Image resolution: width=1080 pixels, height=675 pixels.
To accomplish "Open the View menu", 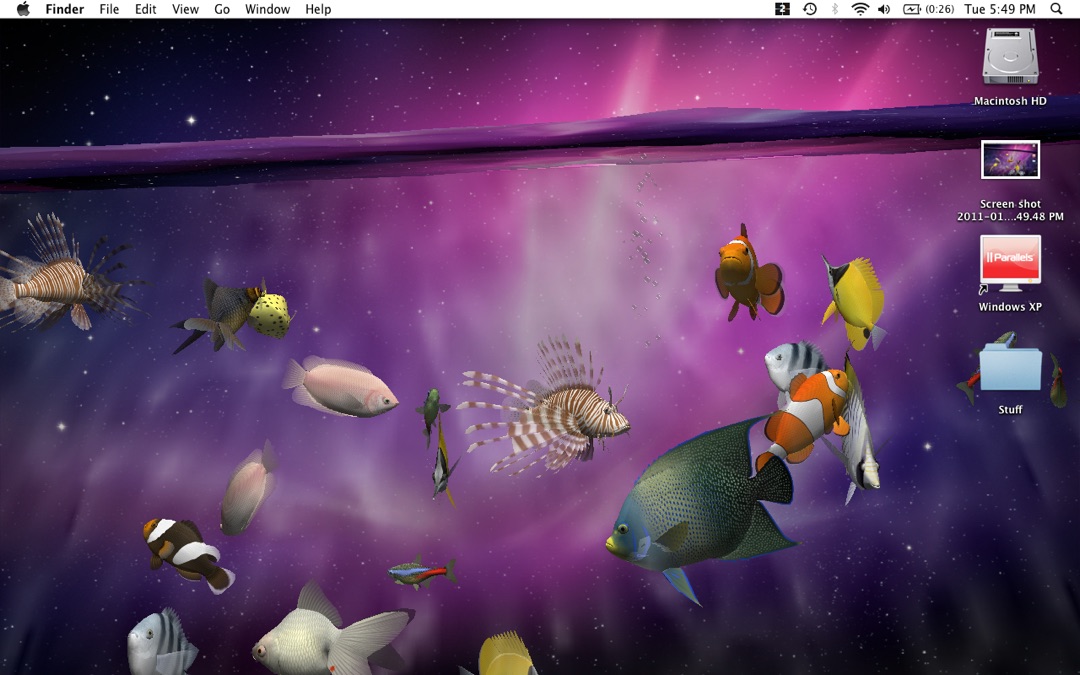I will pyautogui.click(x=185, y=9).
